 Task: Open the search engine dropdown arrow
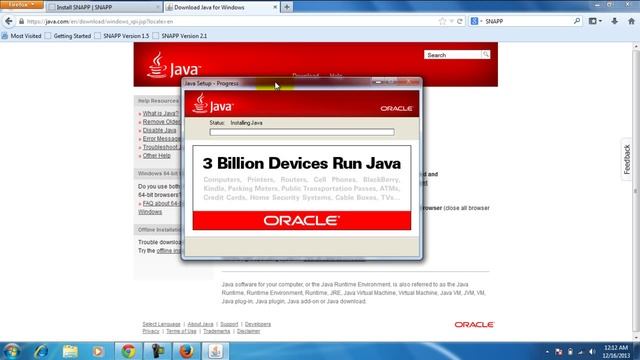point(481,21)
